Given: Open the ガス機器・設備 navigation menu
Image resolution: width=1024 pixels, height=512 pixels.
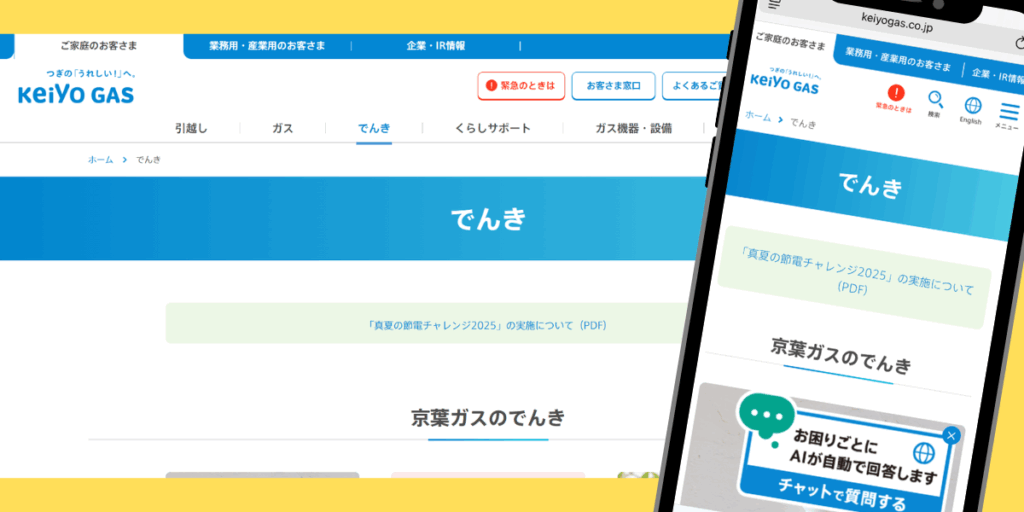Looking at the screenshot, I should pos(633,129).
